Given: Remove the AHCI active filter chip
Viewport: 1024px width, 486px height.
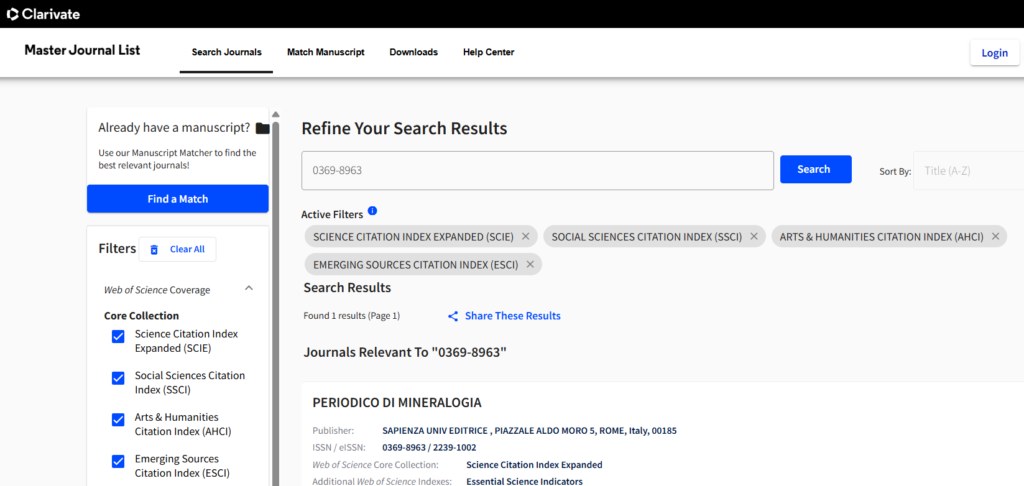Looking at the screenshot, I should [x=995, y=236].
